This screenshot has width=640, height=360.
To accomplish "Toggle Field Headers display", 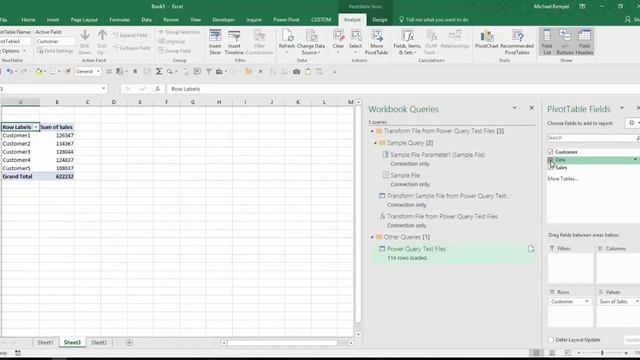I will point(584,42).
